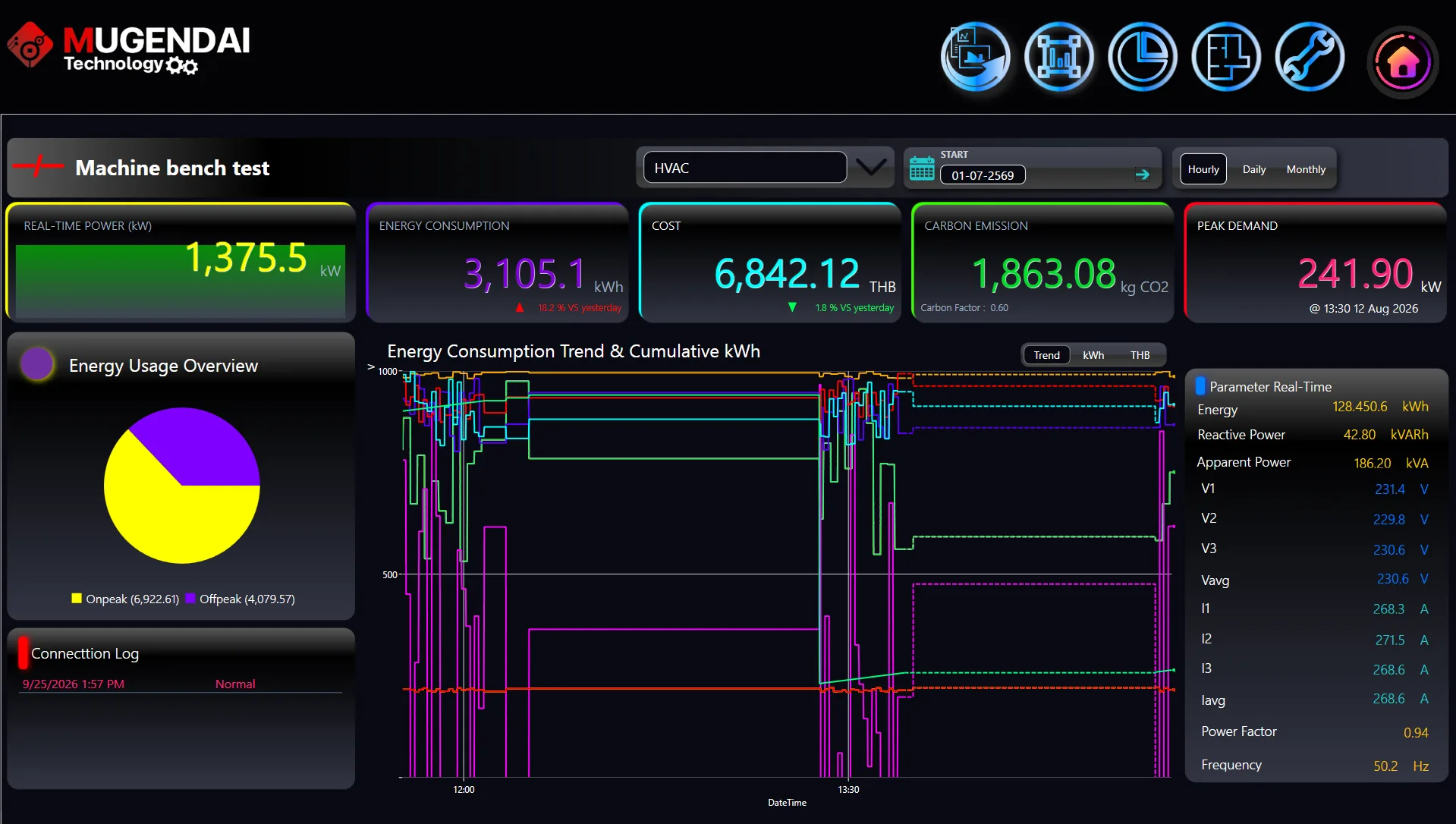Image resolution: width=1456 pixels, height=824 pixels.
Task: Click the energy consumption 3,105.1 value
Action: 524,274
